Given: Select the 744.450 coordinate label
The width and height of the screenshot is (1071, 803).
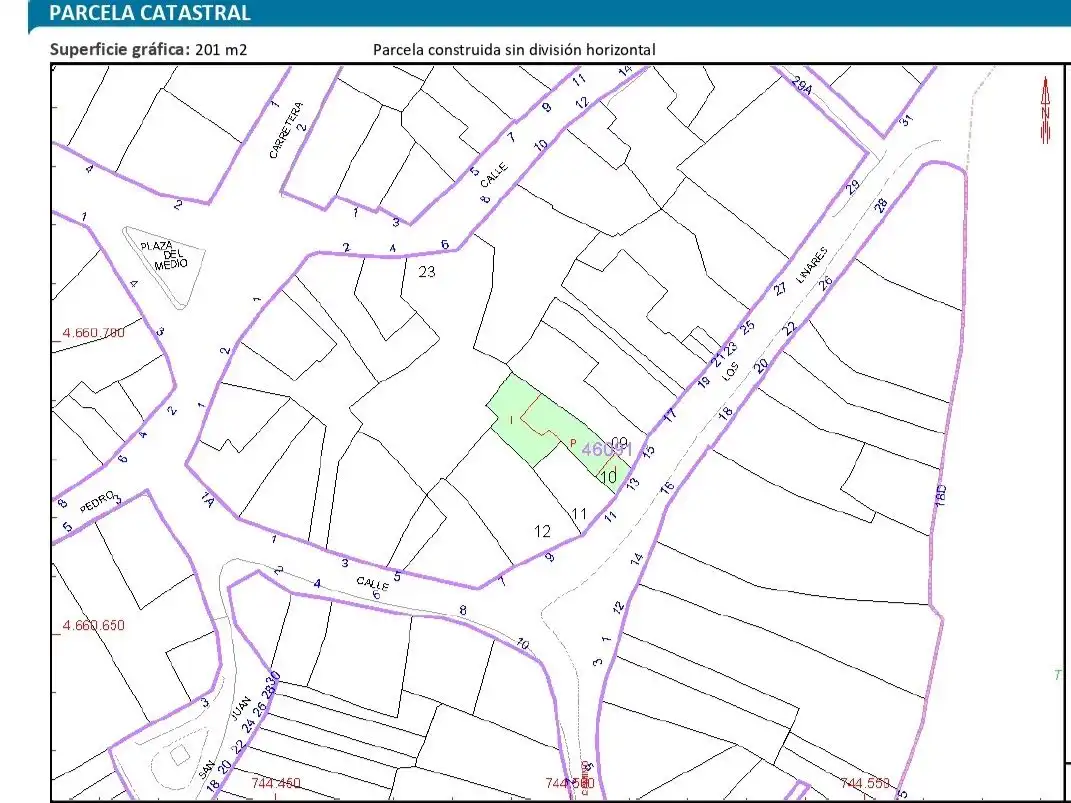Looking at the screenshot, I should [x=276, y=783].
